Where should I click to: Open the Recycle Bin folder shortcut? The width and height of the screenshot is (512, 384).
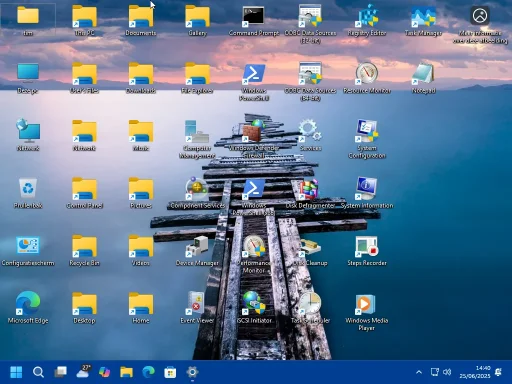pos(84,251)
